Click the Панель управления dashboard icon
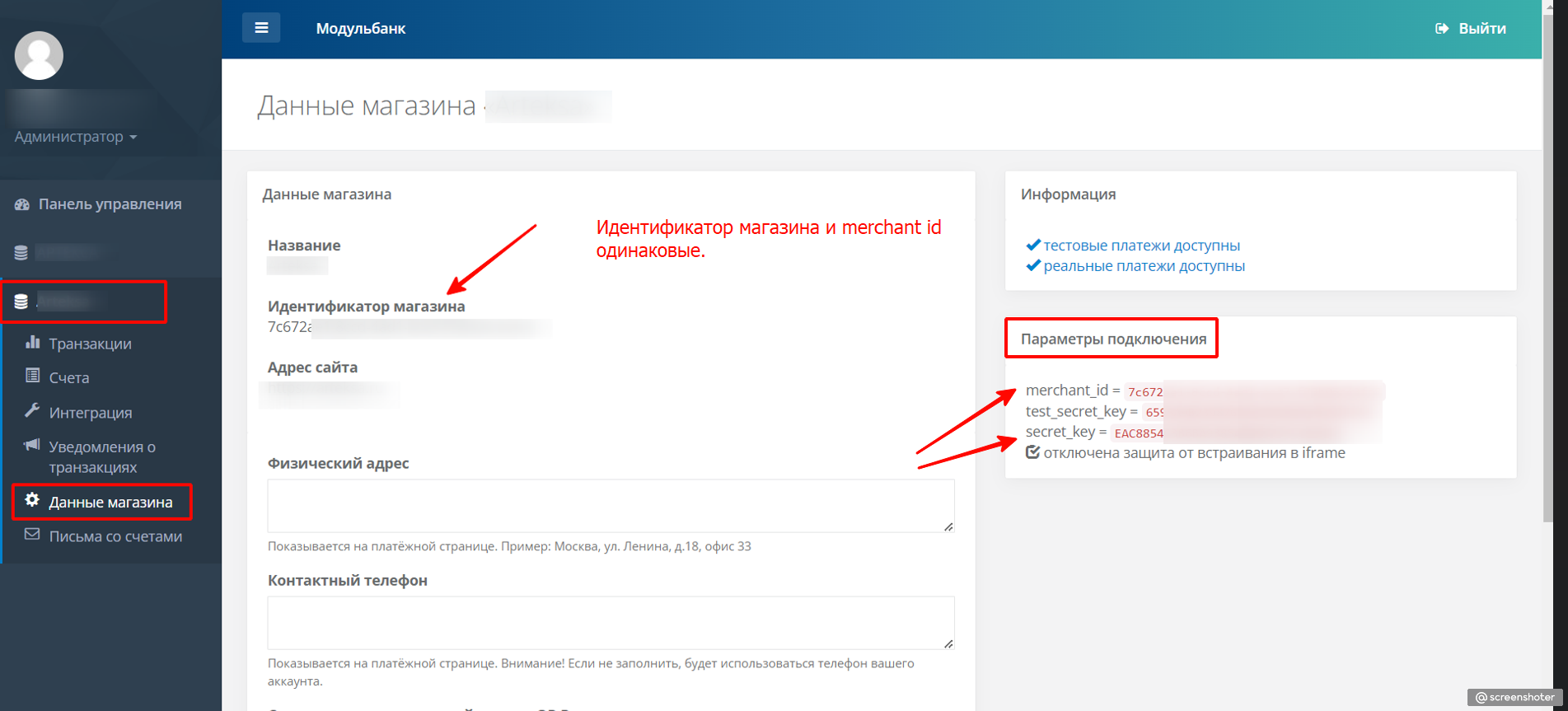The width and height of the screenshot is (1568, 711). click(x=22, y=204)
